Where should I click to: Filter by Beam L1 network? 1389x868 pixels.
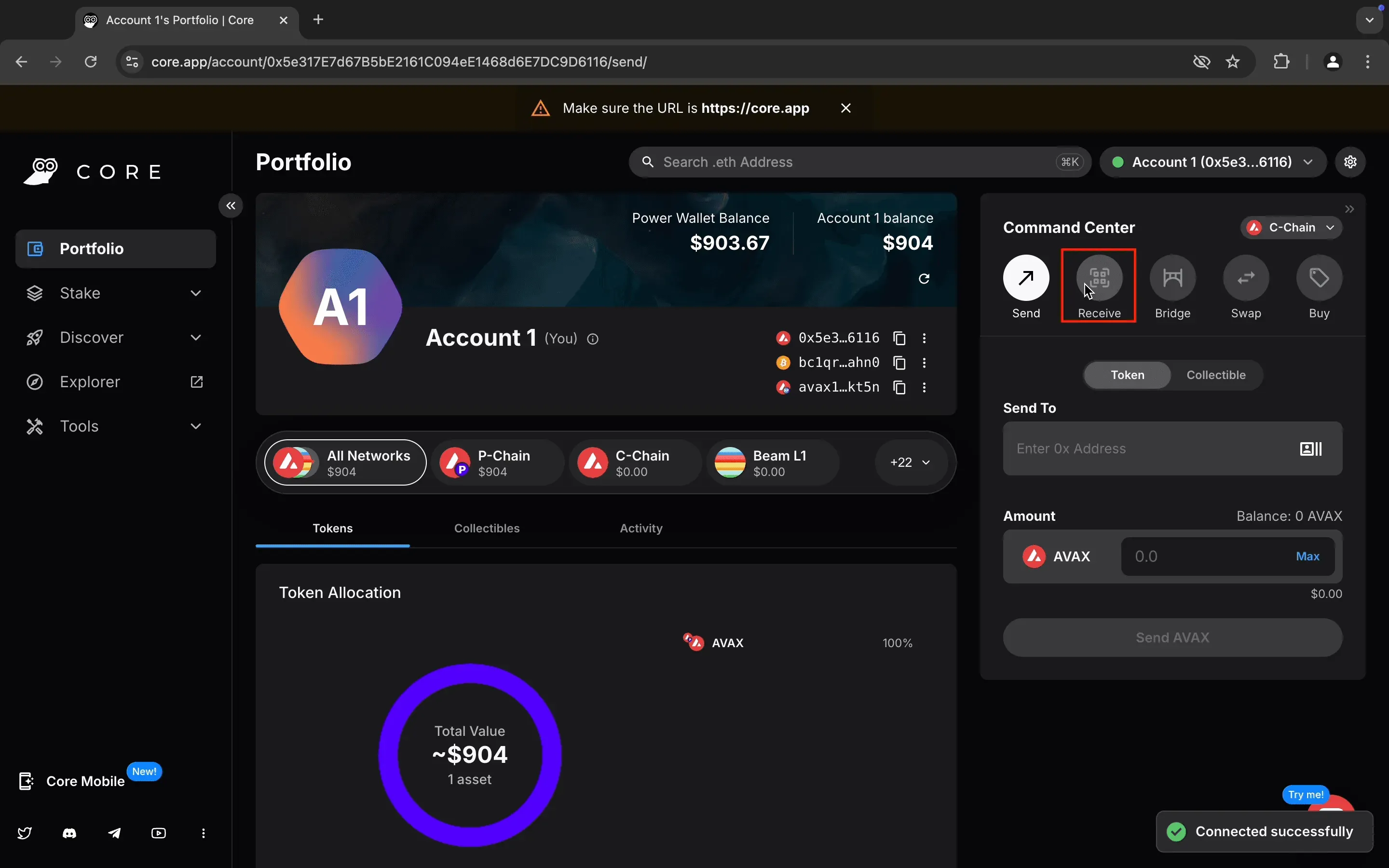tap(773, 463)
